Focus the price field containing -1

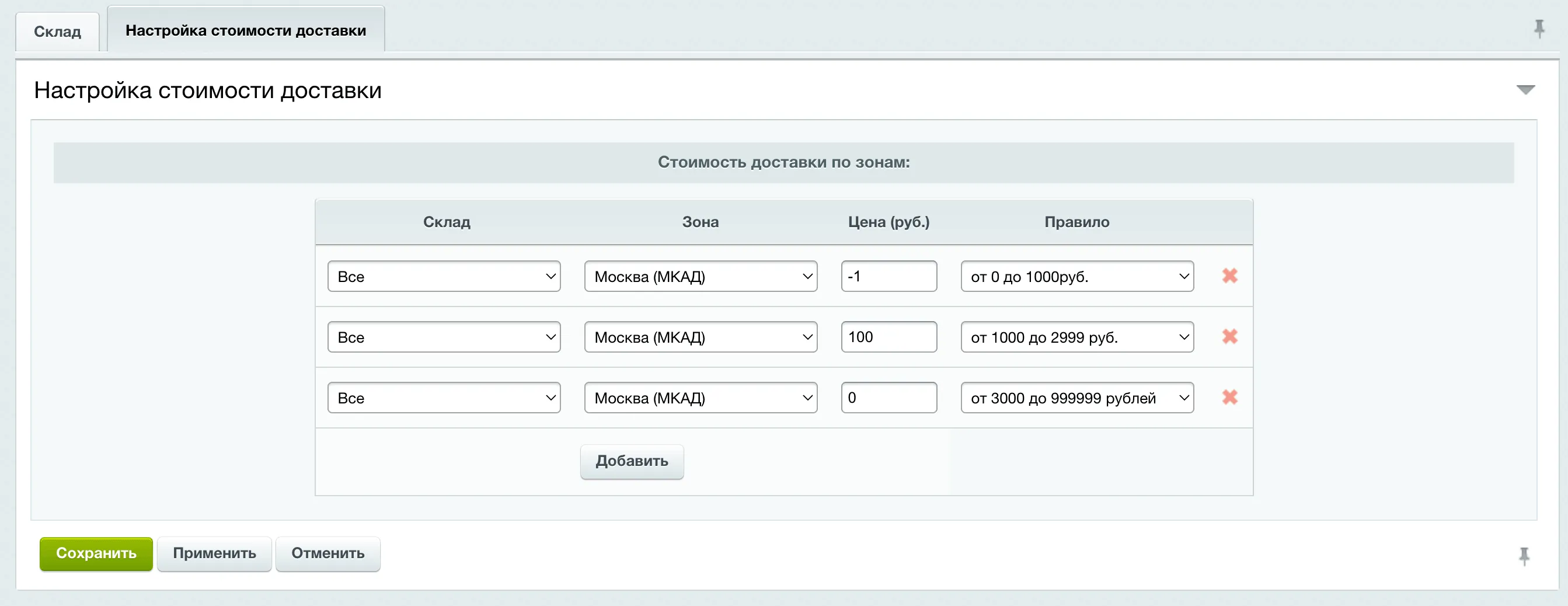click(888, 277)
